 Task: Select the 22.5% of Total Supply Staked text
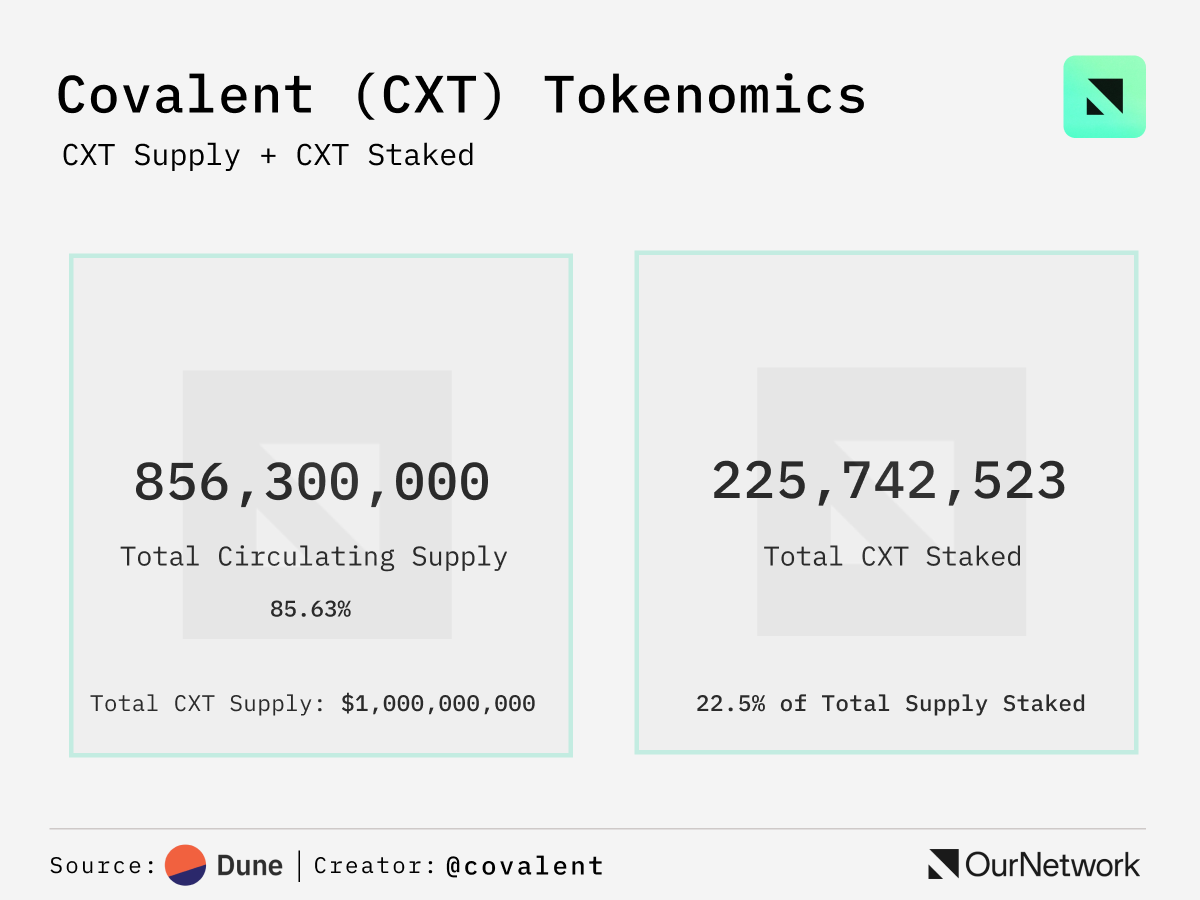point(890,704)
